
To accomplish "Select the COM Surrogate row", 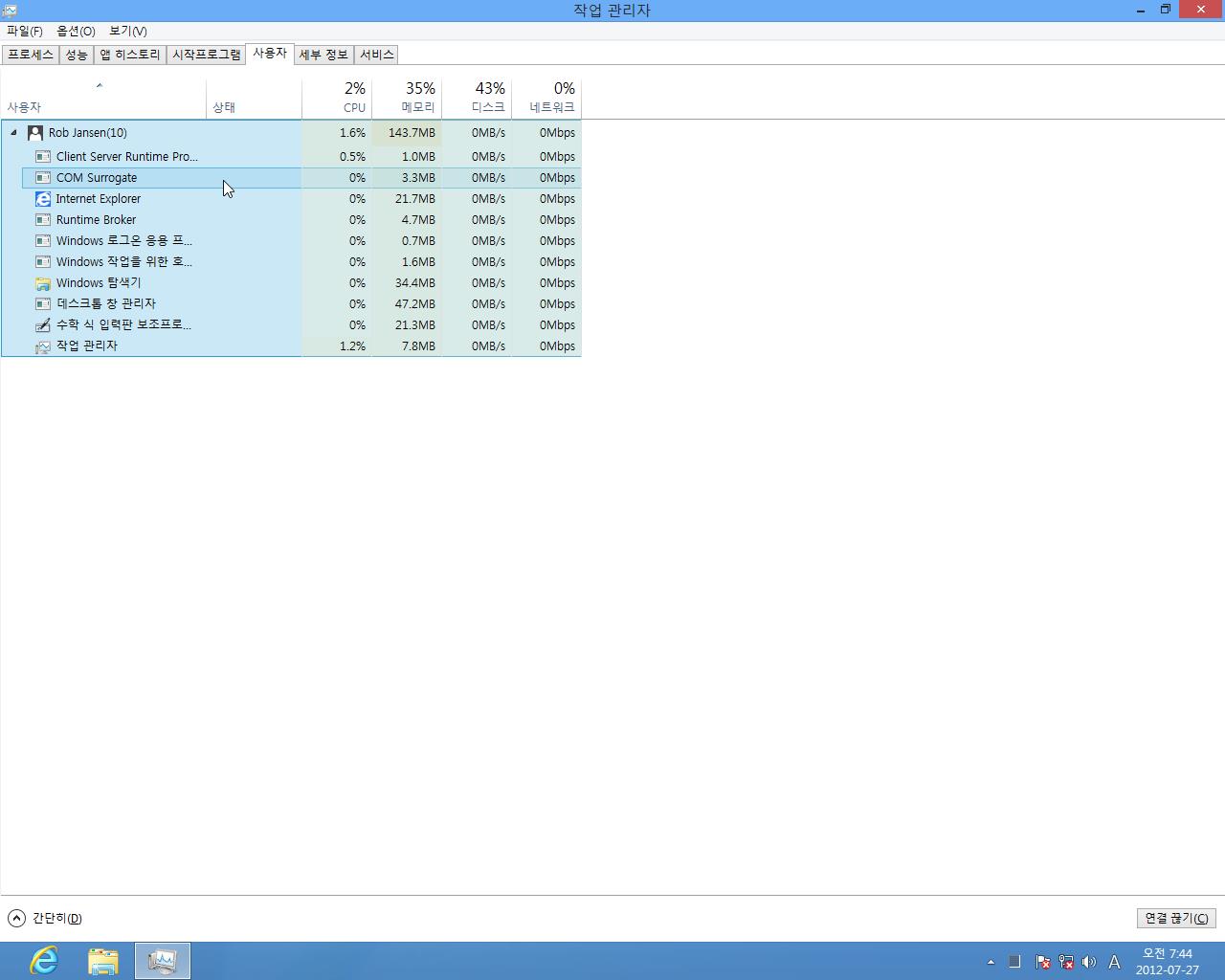I will [301, 178].
